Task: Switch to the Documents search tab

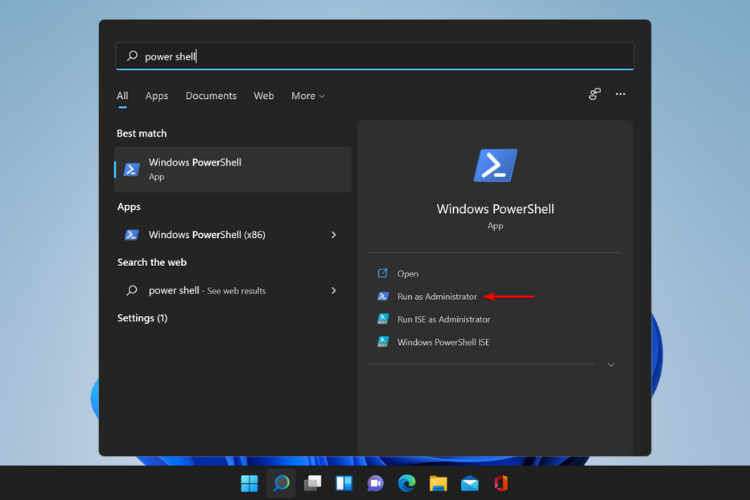Action: (211, 96)
